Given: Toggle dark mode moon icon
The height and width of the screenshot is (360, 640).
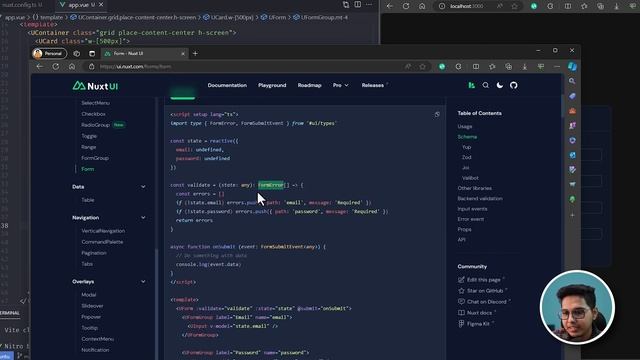Looking at the screenshot, I should 500,85.
